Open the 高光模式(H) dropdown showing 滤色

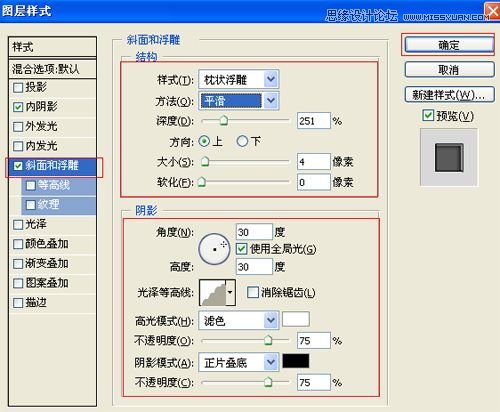[239, 321]
